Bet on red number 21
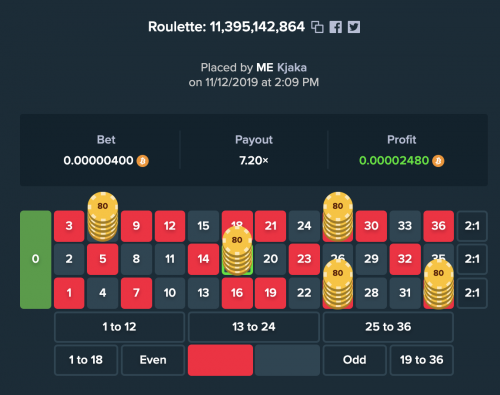This screenshot has width=500, height=395. click(270, 226)
